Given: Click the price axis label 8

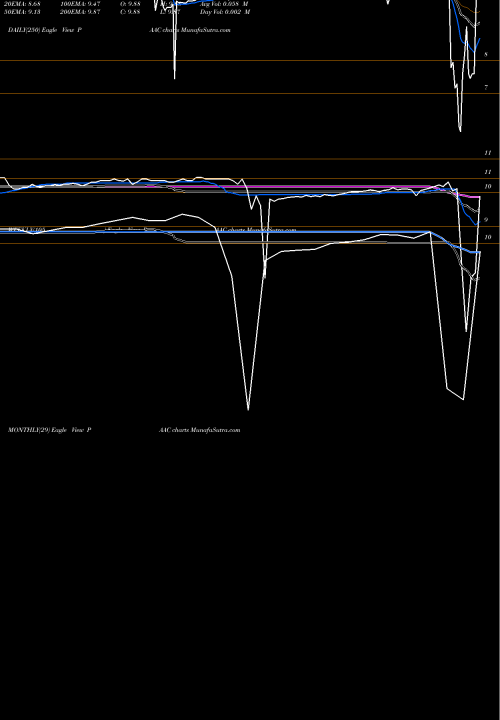Looking at the screenshot, I should coord(486,54).
